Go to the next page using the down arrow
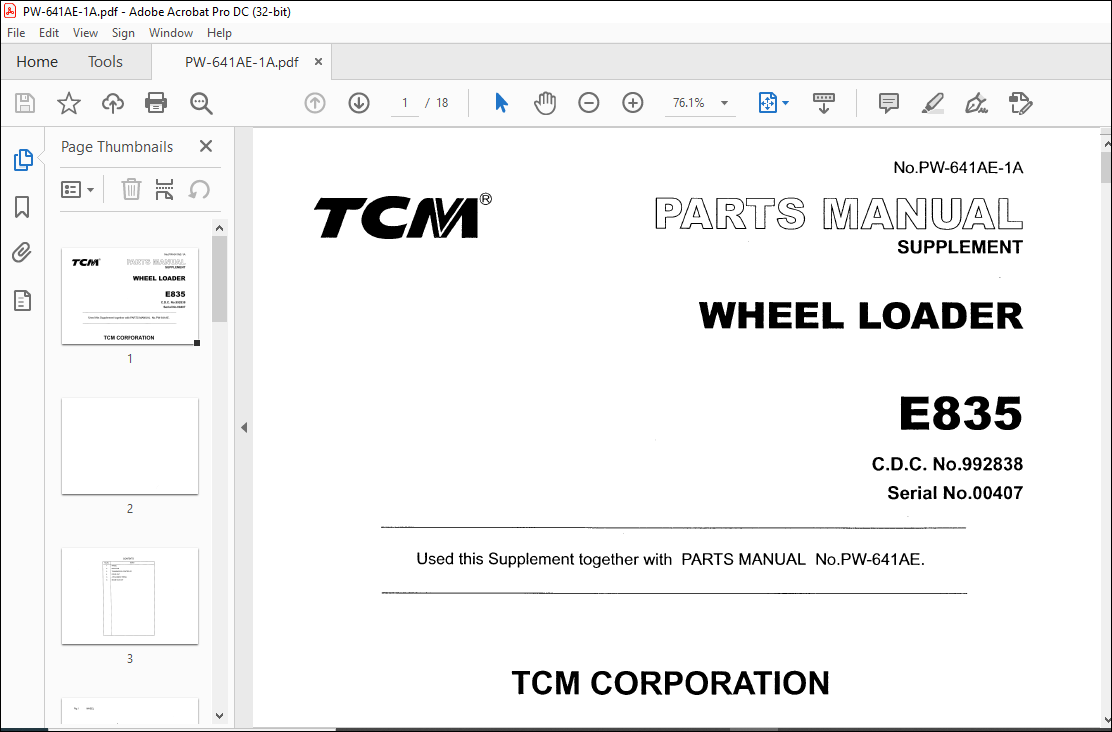The image size is (1112, 732). (359, 103)
